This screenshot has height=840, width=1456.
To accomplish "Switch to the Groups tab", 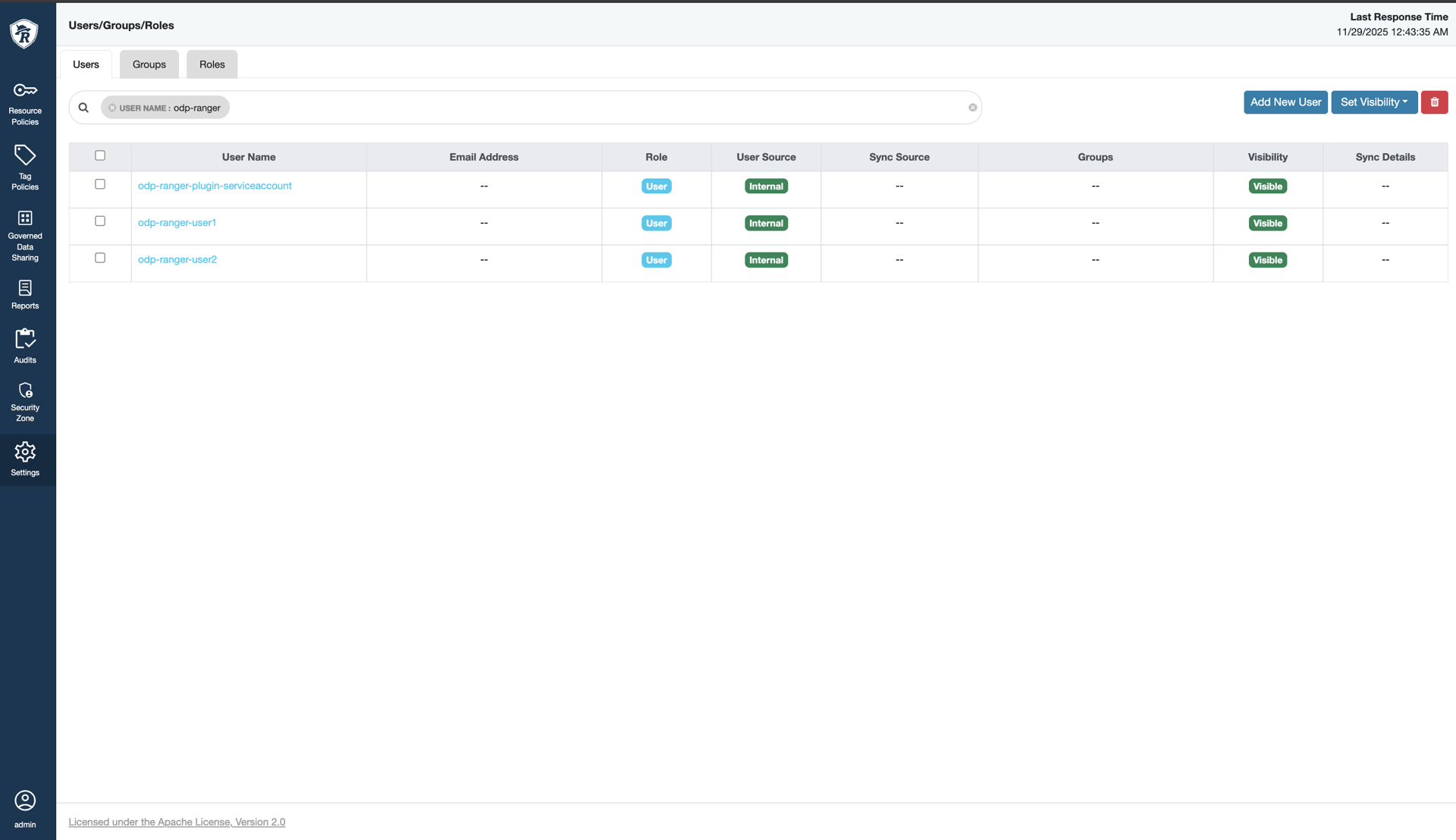I will point(149,64).
